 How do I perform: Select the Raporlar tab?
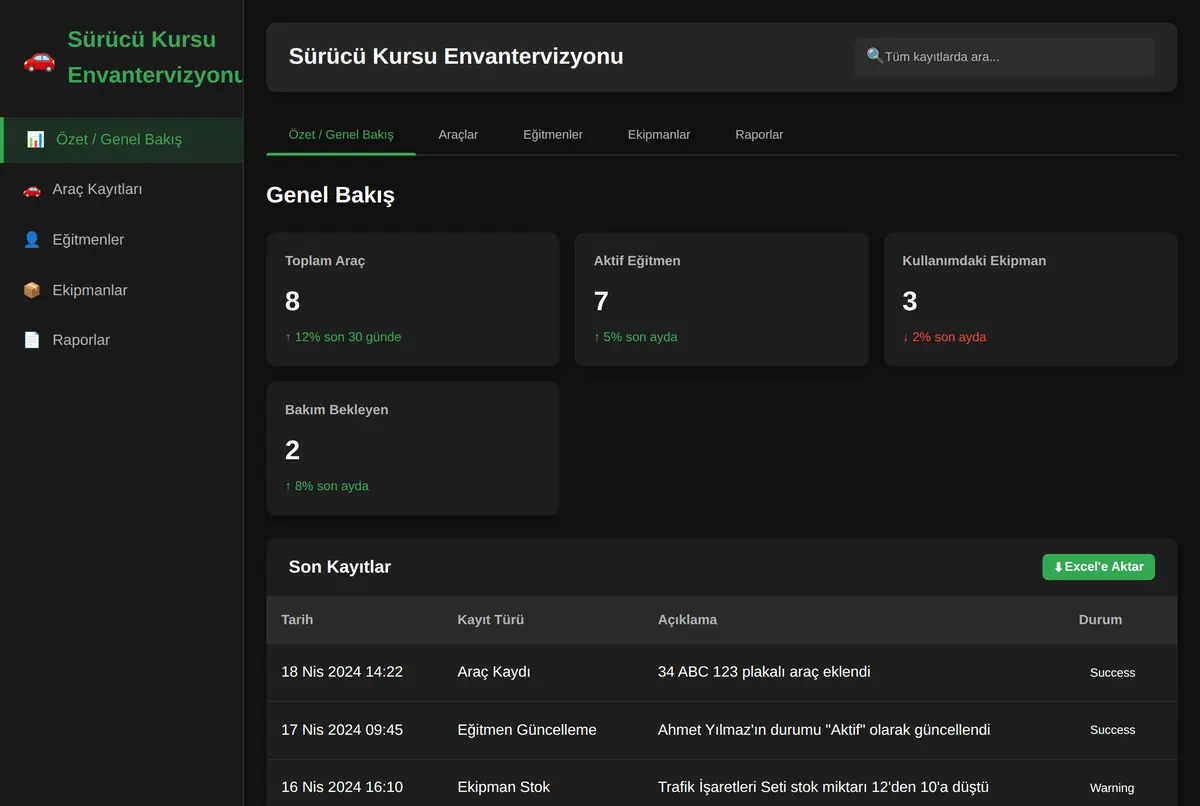pyautogui.click(x=759, y=134)
